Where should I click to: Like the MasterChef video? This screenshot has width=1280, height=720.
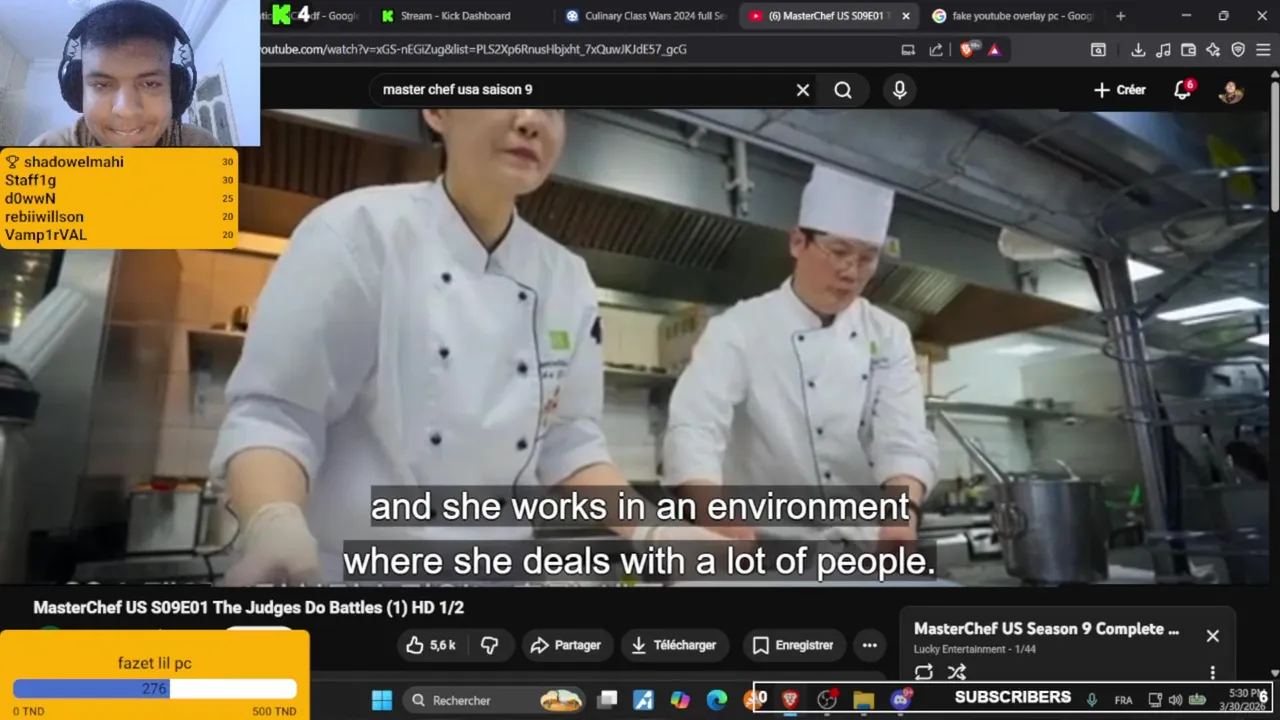432,645
